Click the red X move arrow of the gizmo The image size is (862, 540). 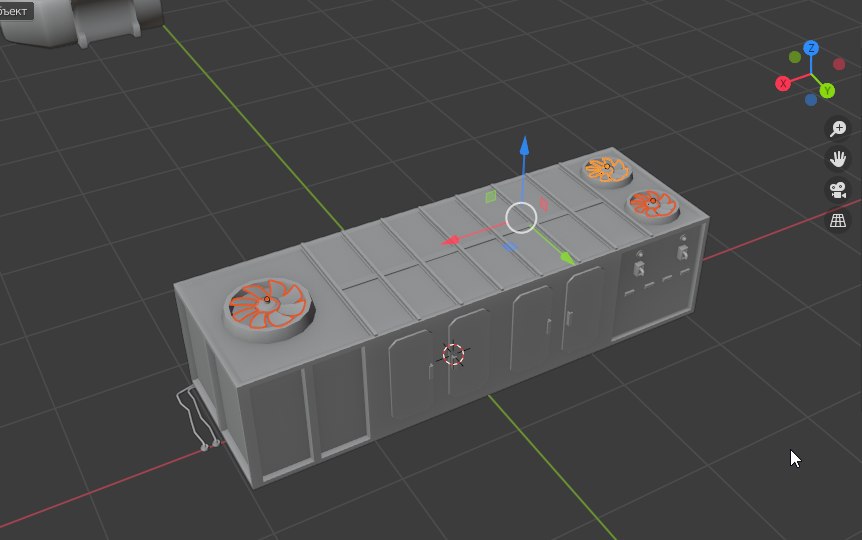pyautogui.click(x=451, y=240)
